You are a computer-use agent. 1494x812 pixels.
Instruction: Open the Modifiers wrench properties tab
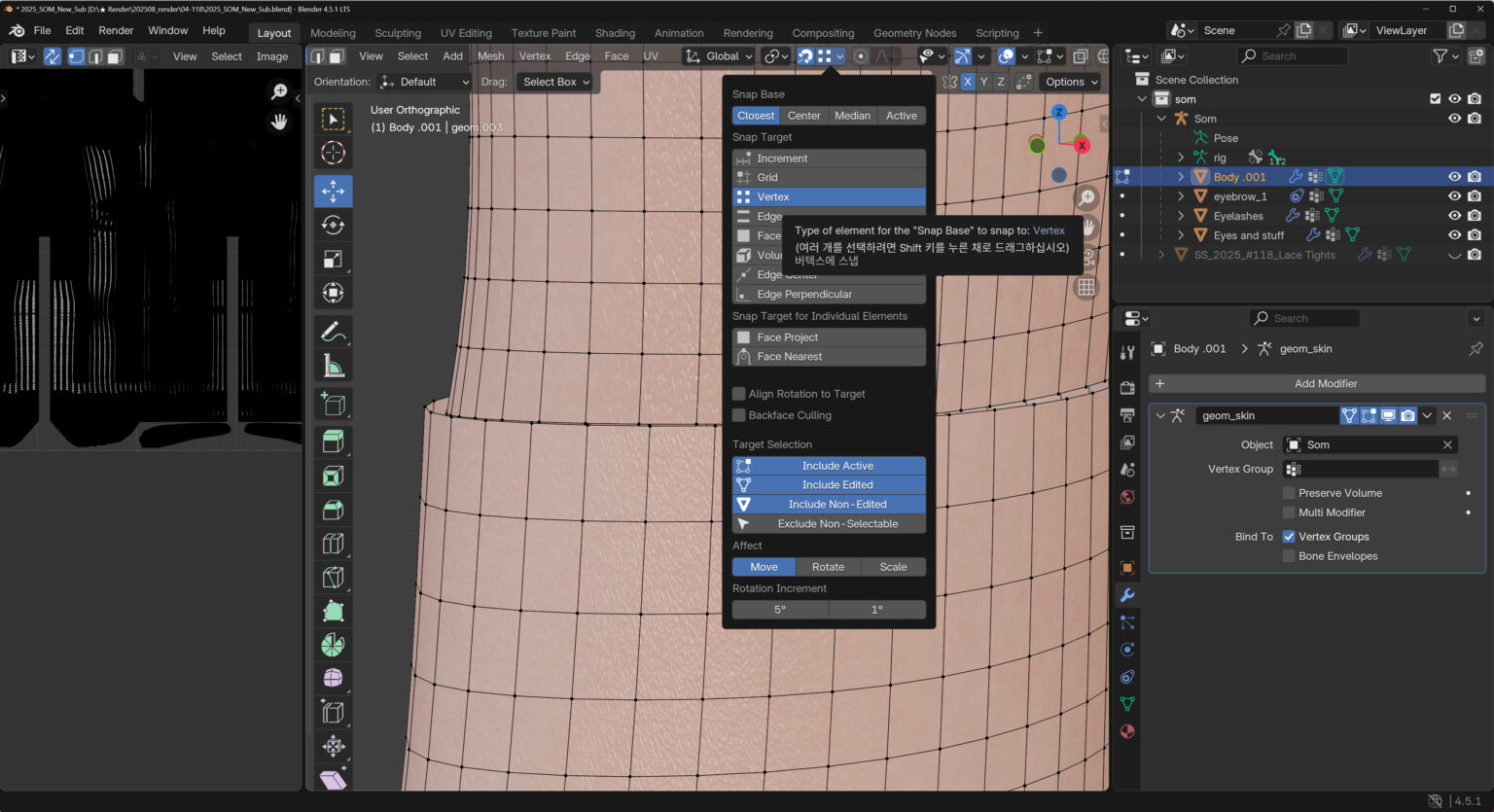[1127, 595]
